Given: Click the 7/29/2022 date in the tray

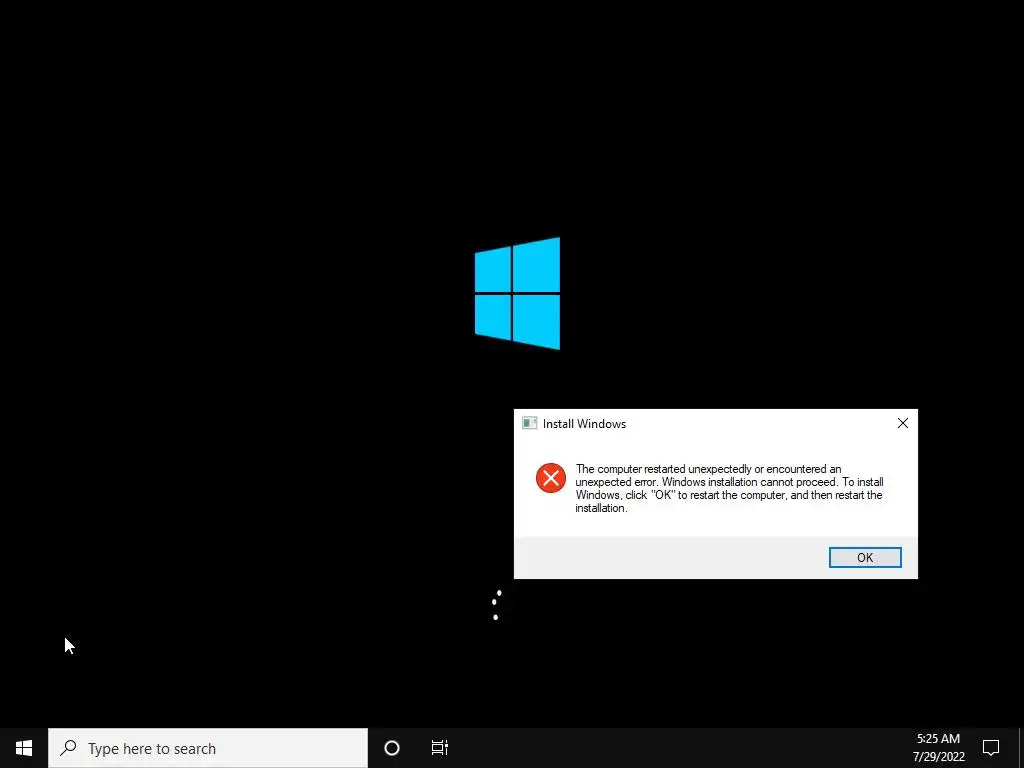Looking at the screenshot, I should point(938,758).
